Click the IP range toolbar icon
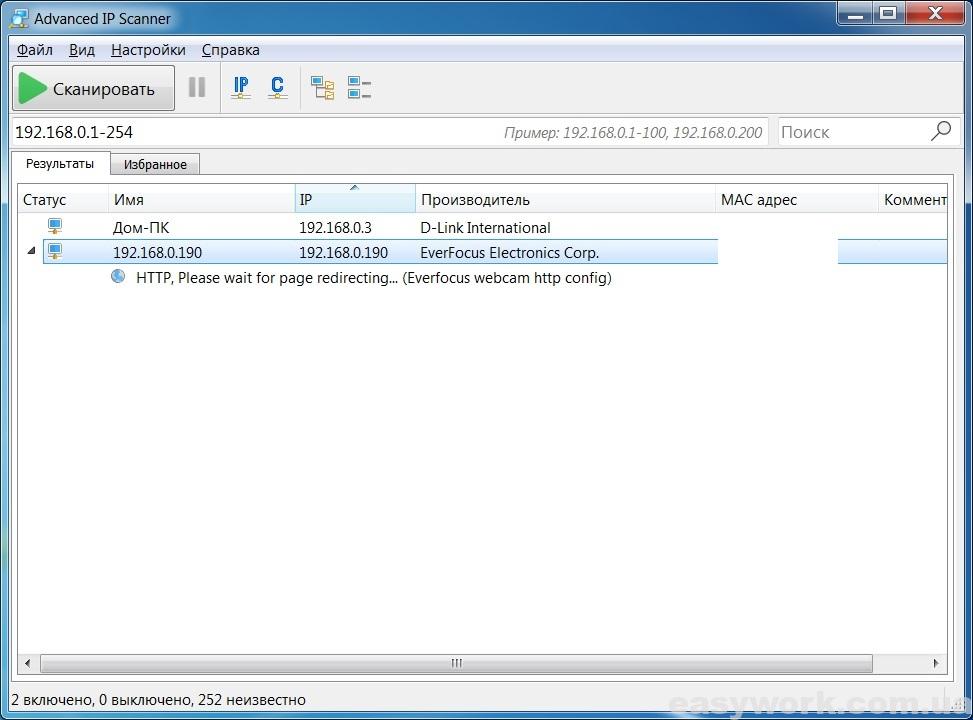The image size is (973, 720). 241,88
